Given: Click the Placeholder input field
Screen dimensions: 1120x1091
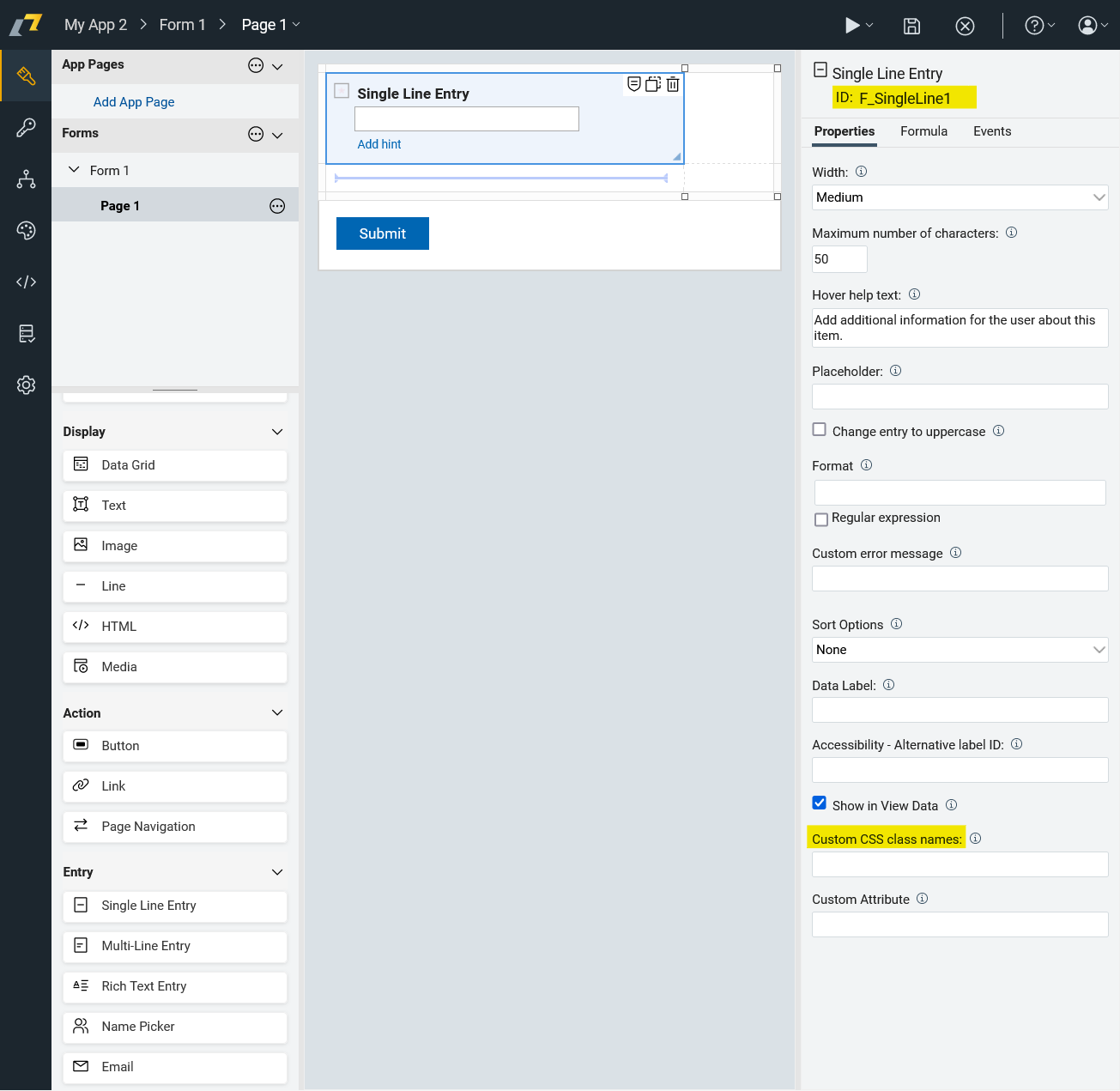Looking at the screenshot, I should click(960, 397).
